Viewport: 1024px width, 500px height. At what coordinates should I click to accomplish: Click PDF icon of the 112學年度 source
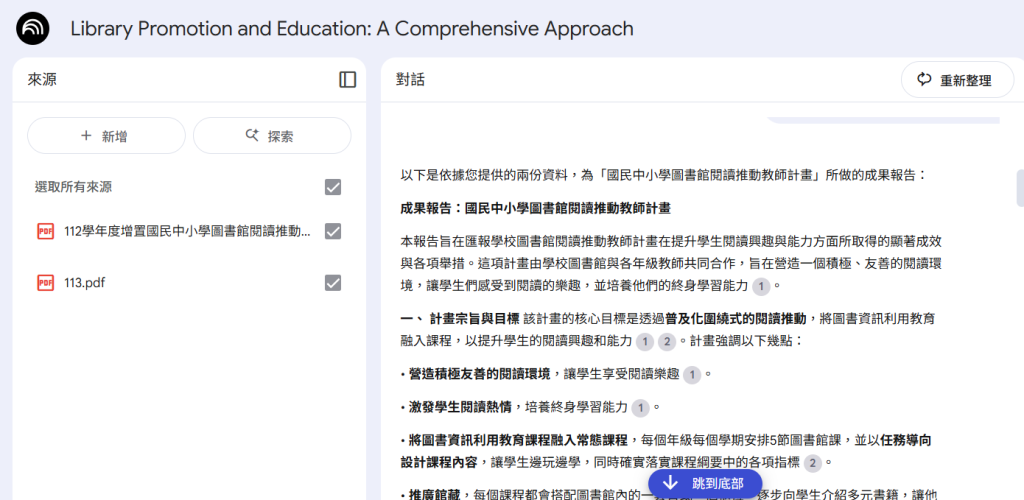click(45, 231)
